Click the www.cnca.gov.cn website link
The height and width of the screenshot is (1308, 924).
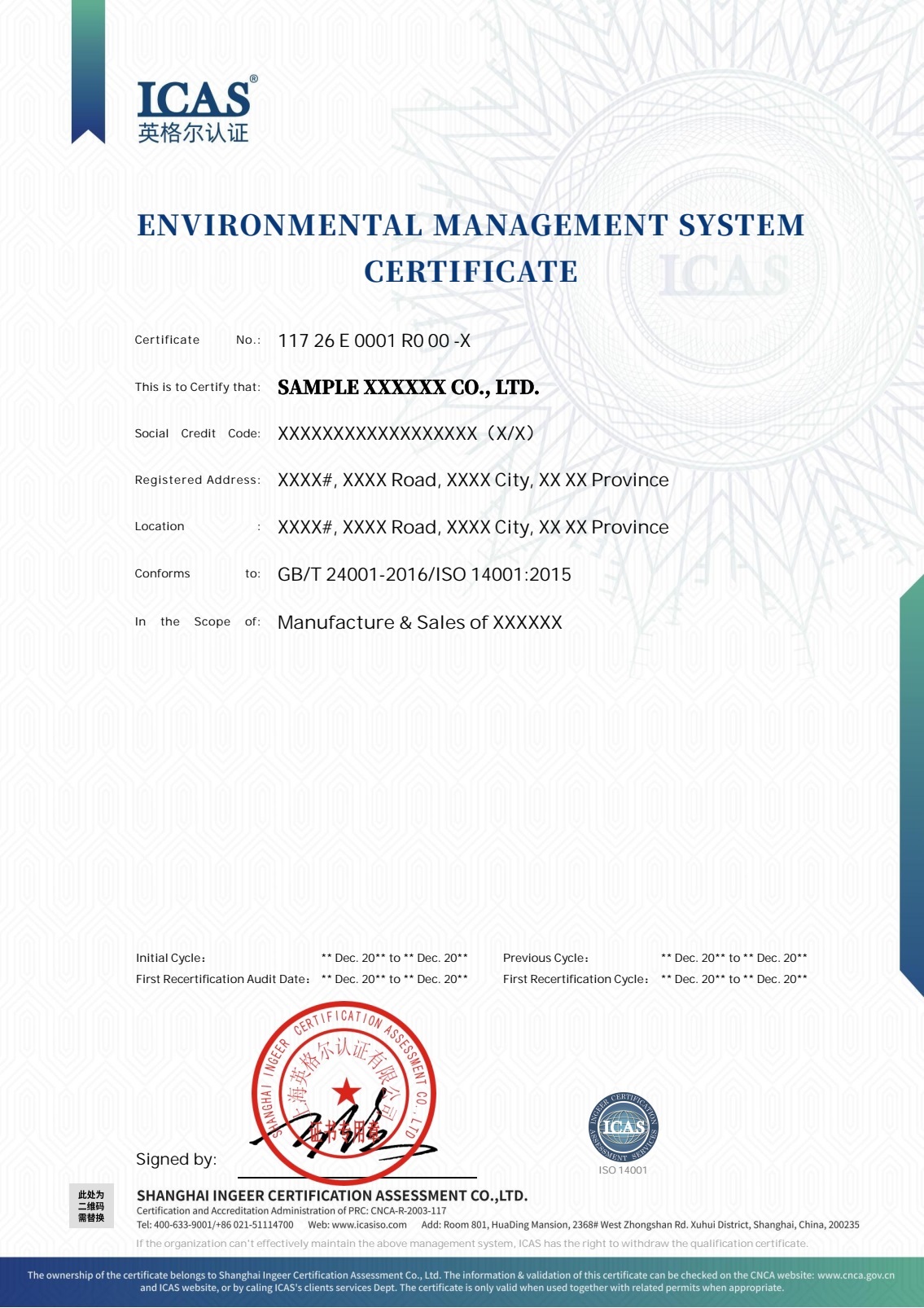point(856,1275)
